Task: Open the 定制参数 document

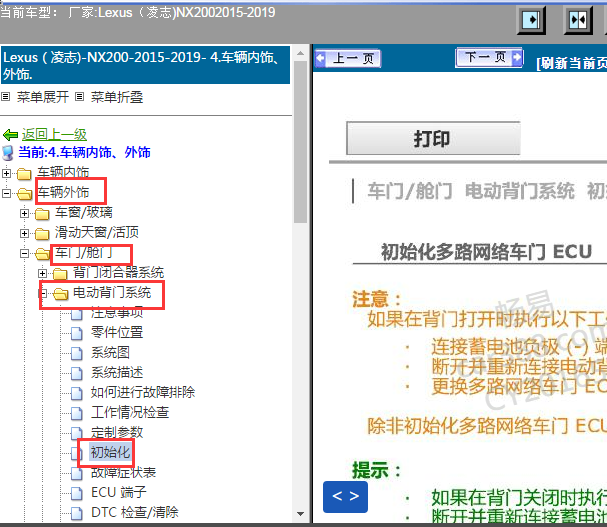Action: pos(117,432)
